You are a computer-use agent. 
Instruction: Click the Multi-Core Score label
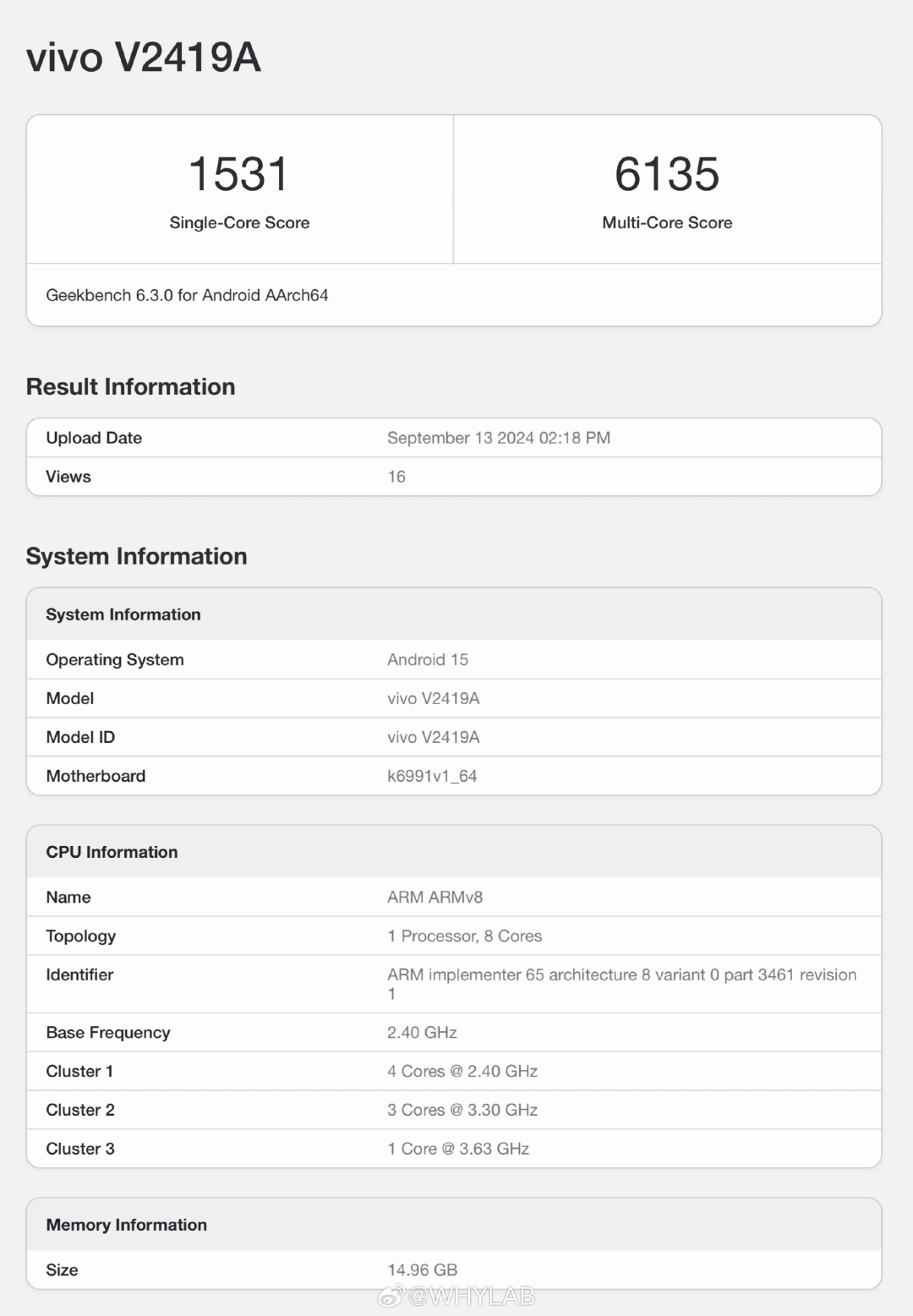[667, 222]
